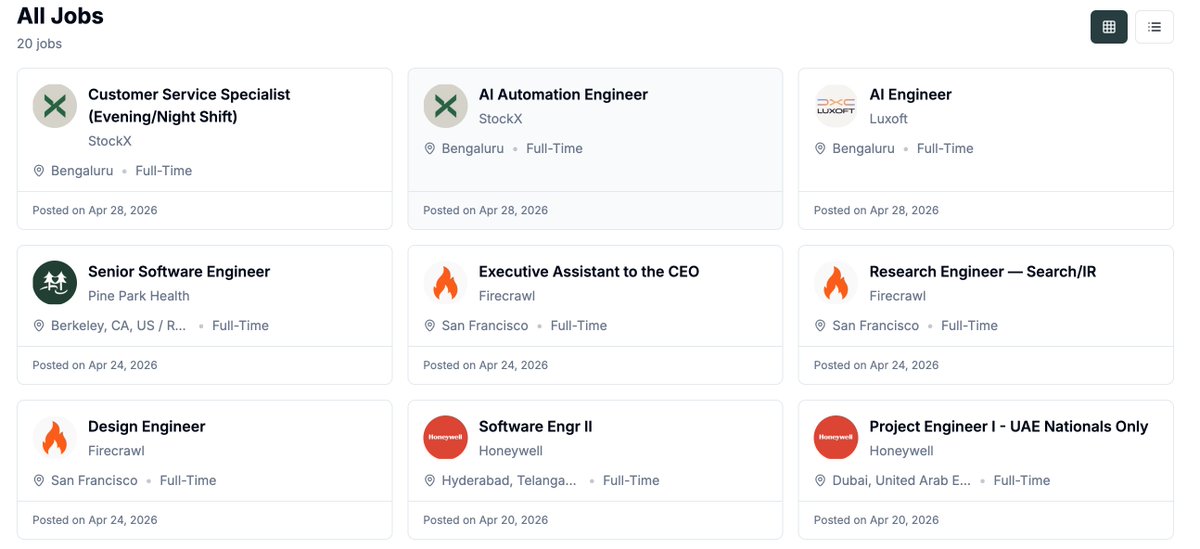Click location pin on AI Engineer card
Screen dimensions: 1200x549
click(x=821, y=149)
